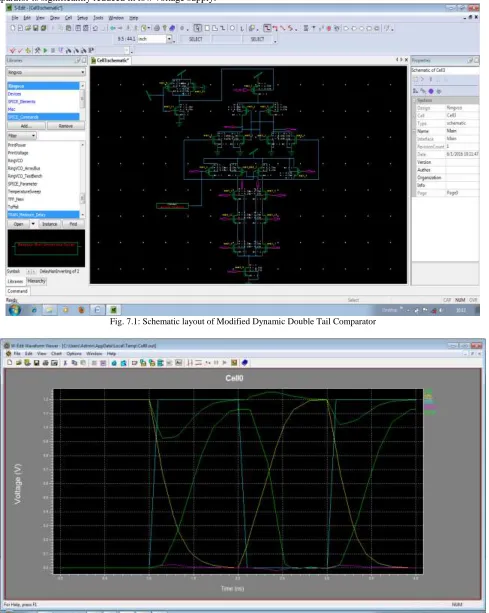Click the vertical cursor bars icon in W-Edit
This screenshot has width=489, height=613.
pos(190,363)
